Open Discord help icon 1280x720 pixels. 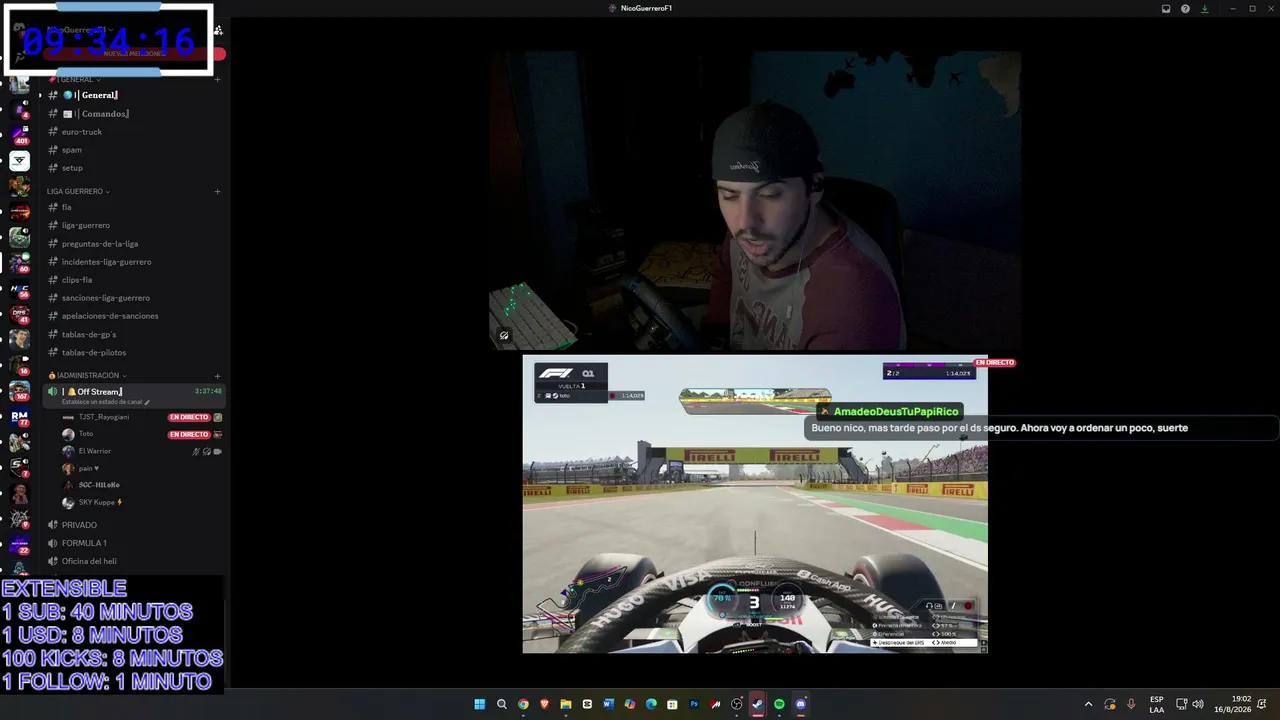pos(1185,8)
